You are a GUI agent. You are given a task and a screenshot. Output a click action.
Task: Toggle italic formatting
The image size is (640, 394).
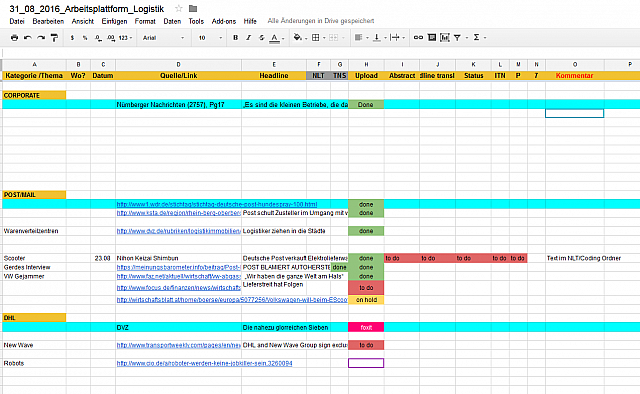coord(248,38)
